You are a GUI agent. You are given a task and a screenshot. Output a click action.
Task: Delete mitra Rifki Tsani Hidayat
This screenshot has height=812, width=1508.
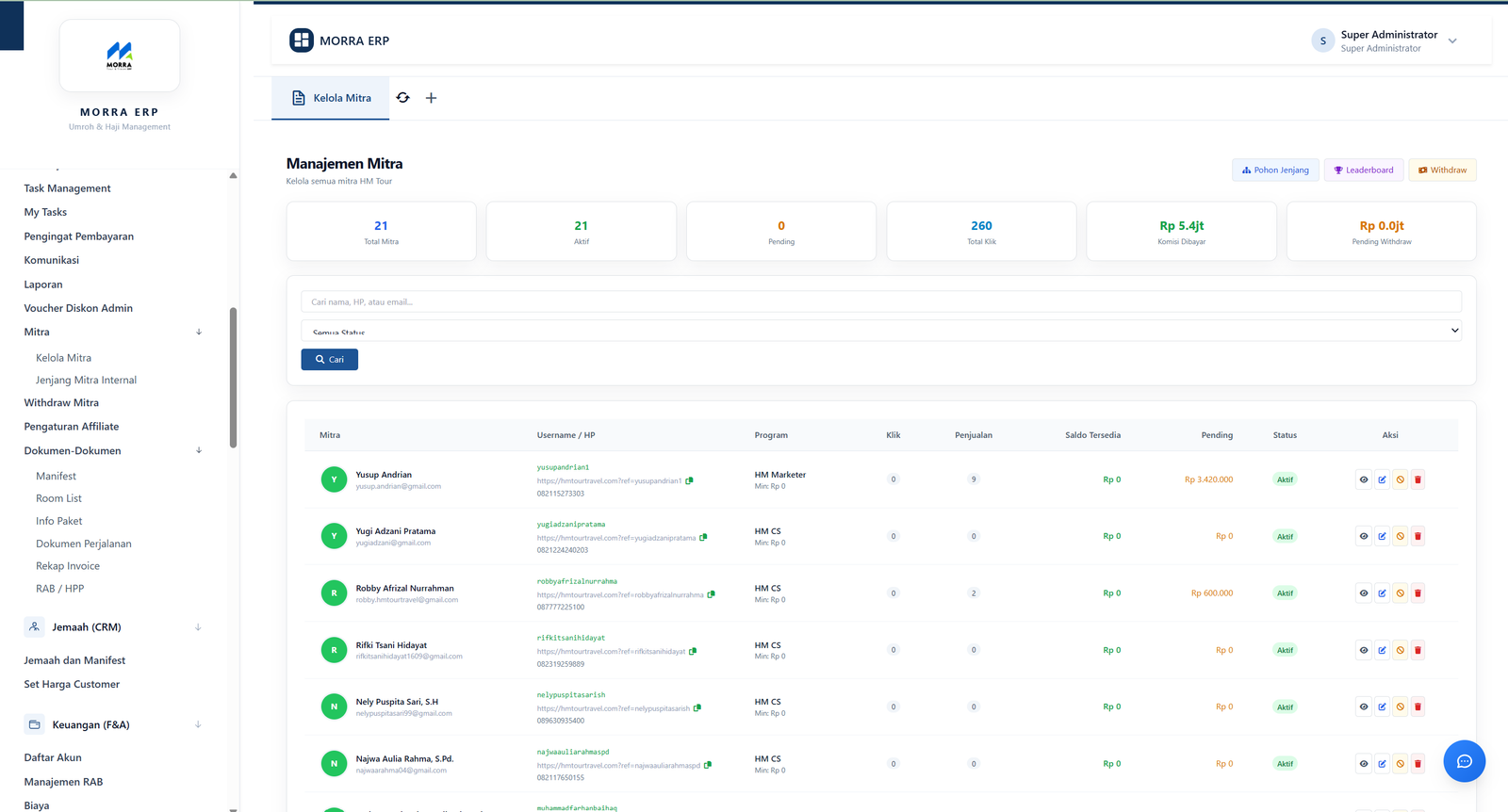[1418, 650]
